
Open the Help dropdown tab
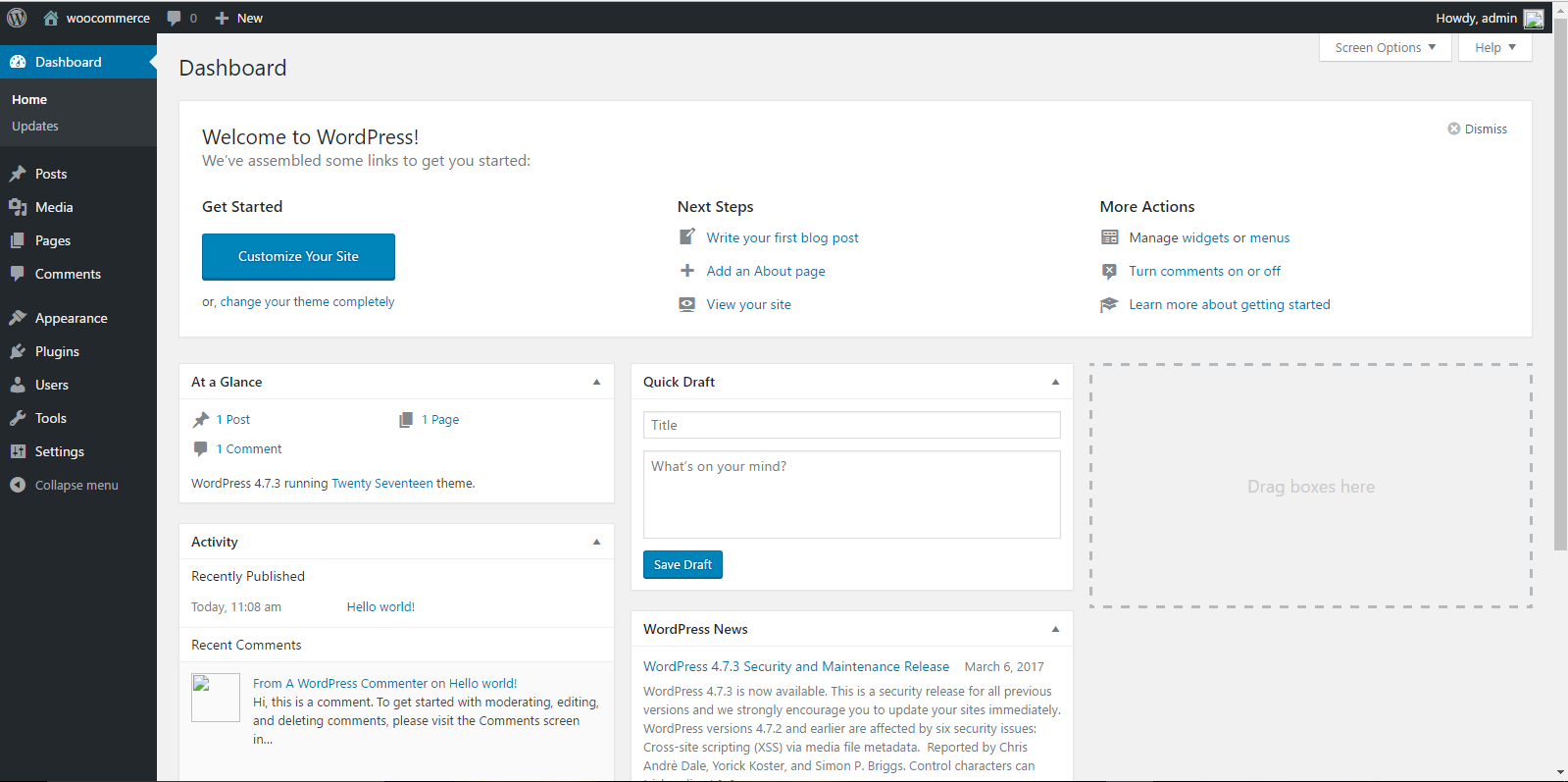pyautogui.click(x=1495, y=47)
